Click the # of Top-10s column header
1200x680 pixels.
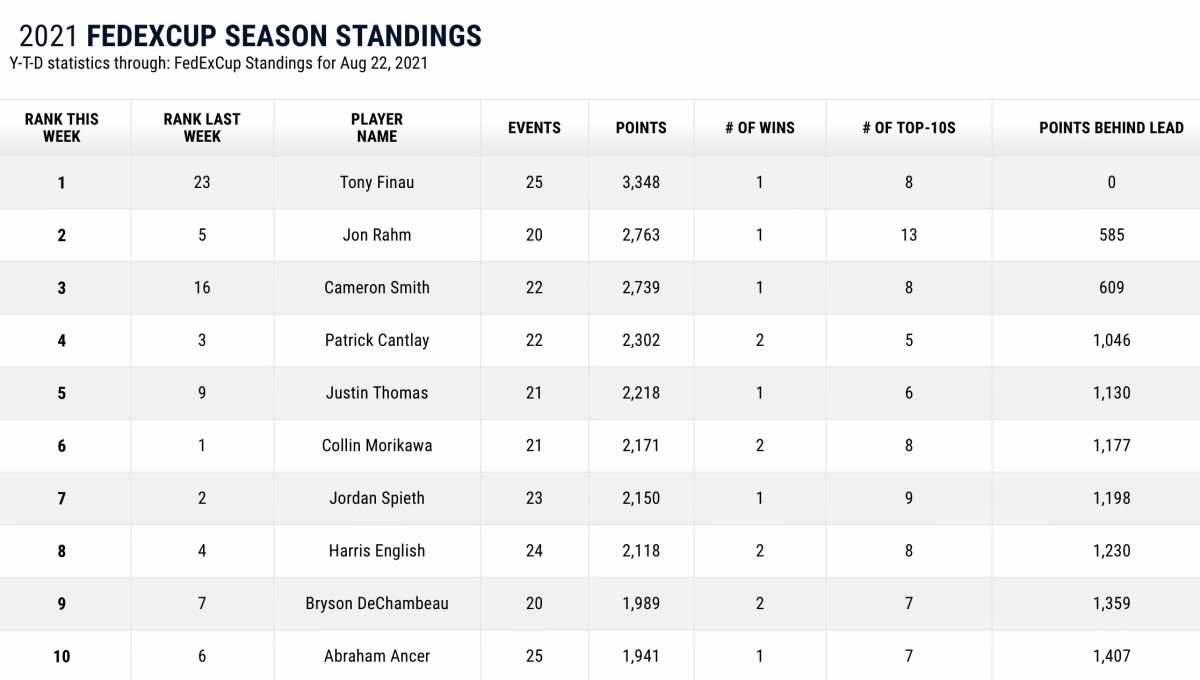908,128
